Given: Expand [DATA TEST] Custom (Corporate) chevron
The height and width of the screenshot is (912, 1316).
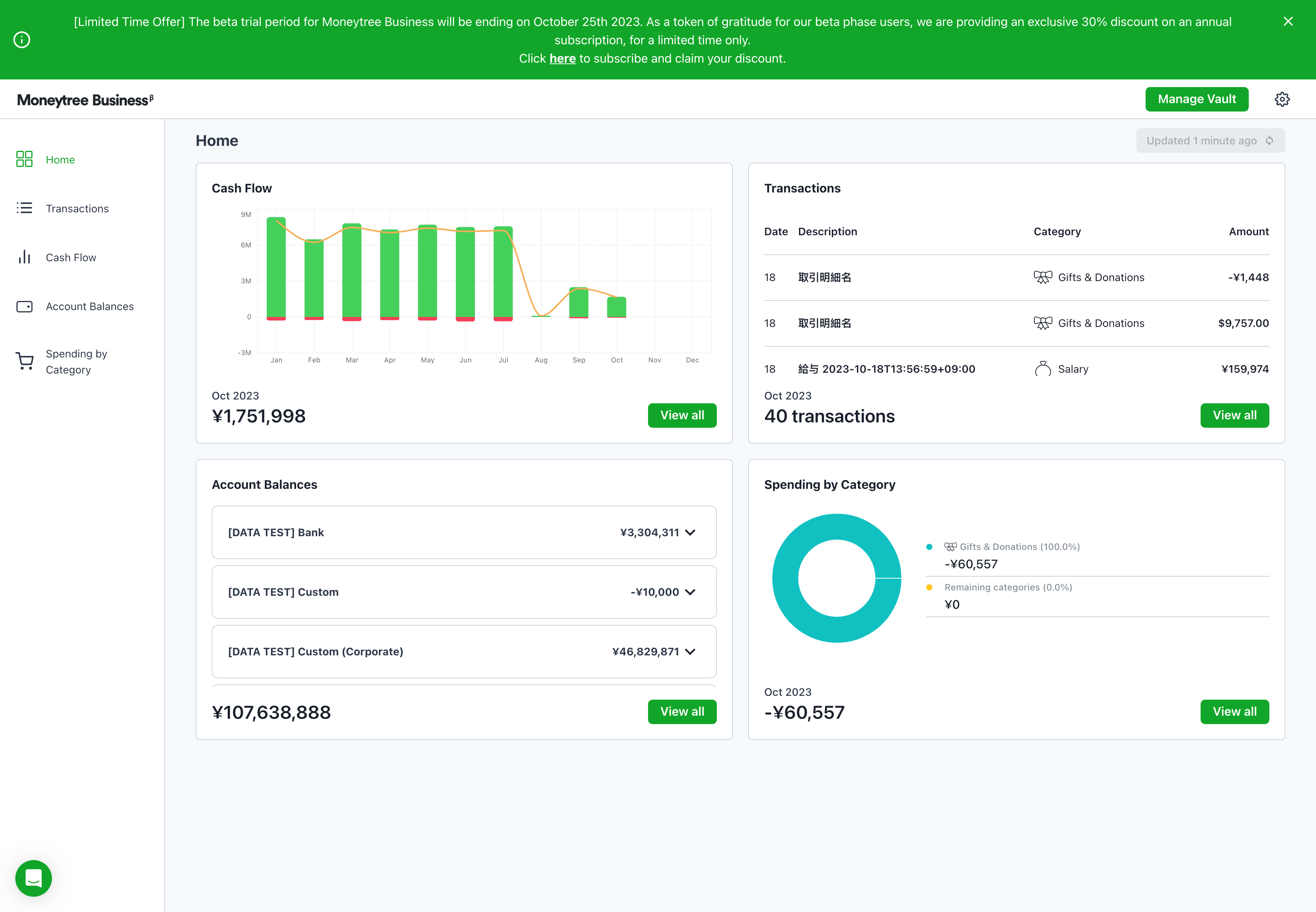Looking at the screenshot, I should [x=690, y=652].
